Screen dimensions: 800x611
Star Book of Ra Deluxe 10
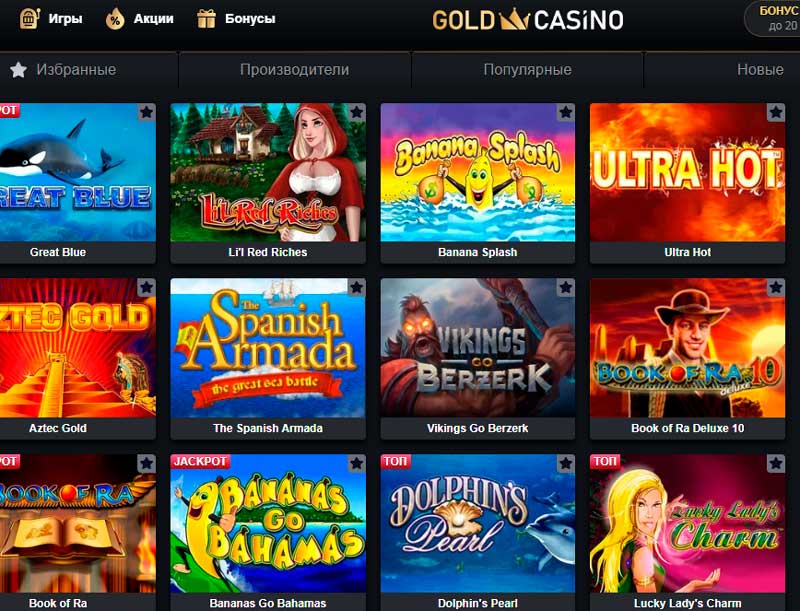(x=776, y=288)
